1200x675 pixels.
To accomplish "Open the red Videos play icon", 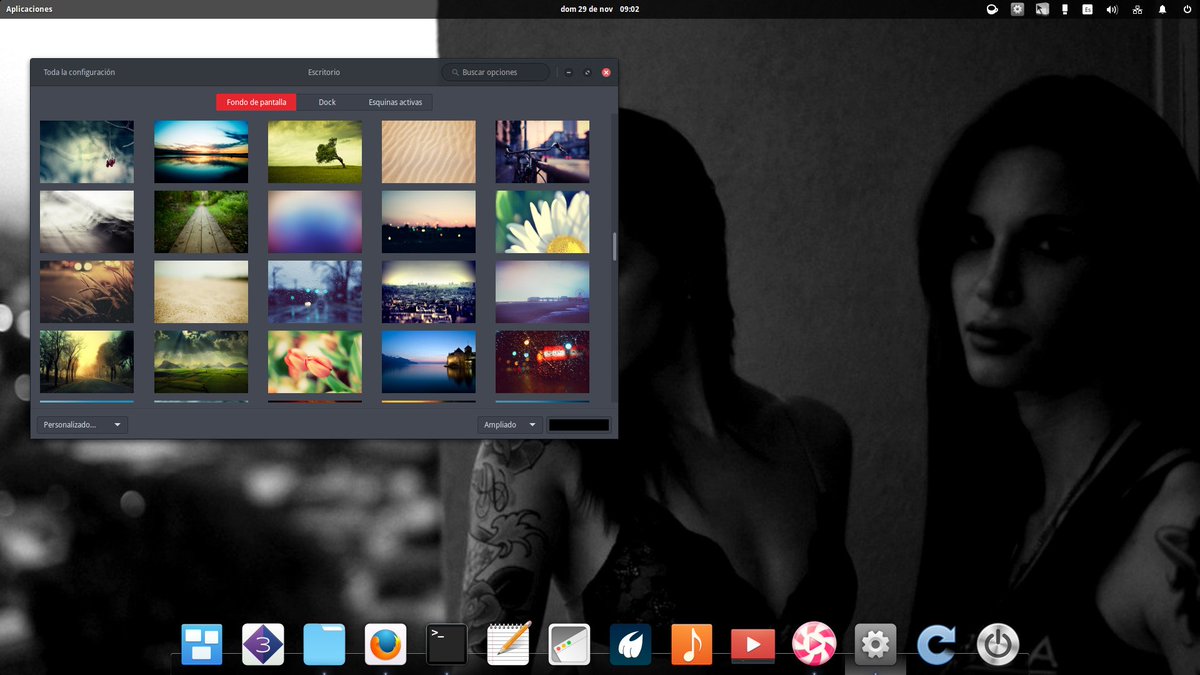I will (x=752, y=644).
